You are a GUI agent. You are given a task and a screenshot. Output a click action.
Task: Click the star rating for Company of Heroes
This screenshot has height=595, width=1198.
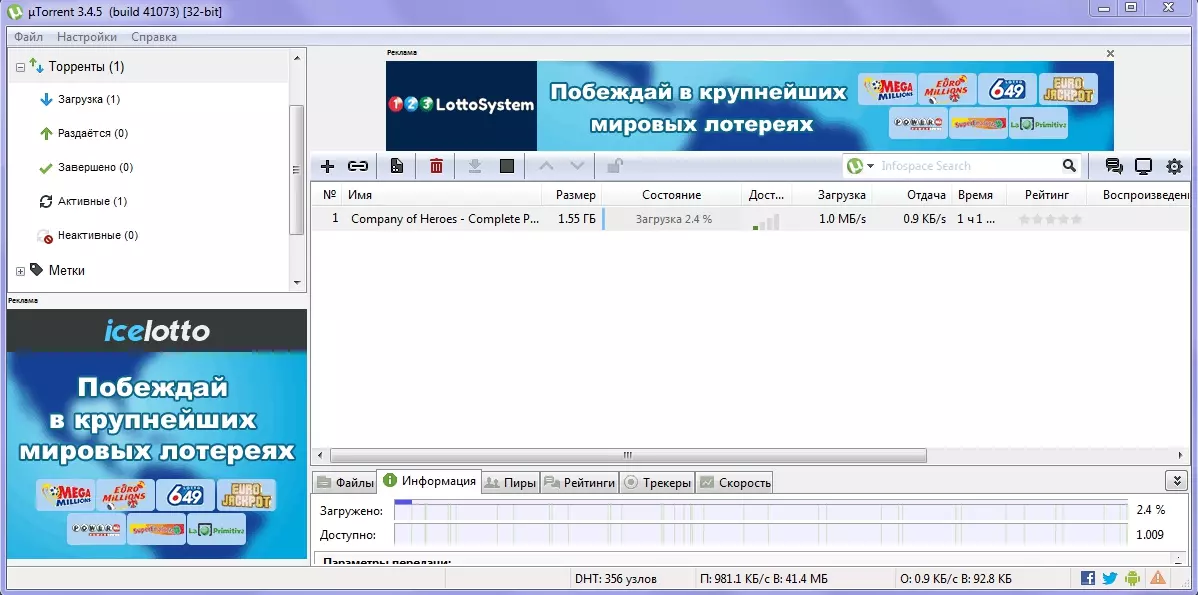[x=1051, y=219]
